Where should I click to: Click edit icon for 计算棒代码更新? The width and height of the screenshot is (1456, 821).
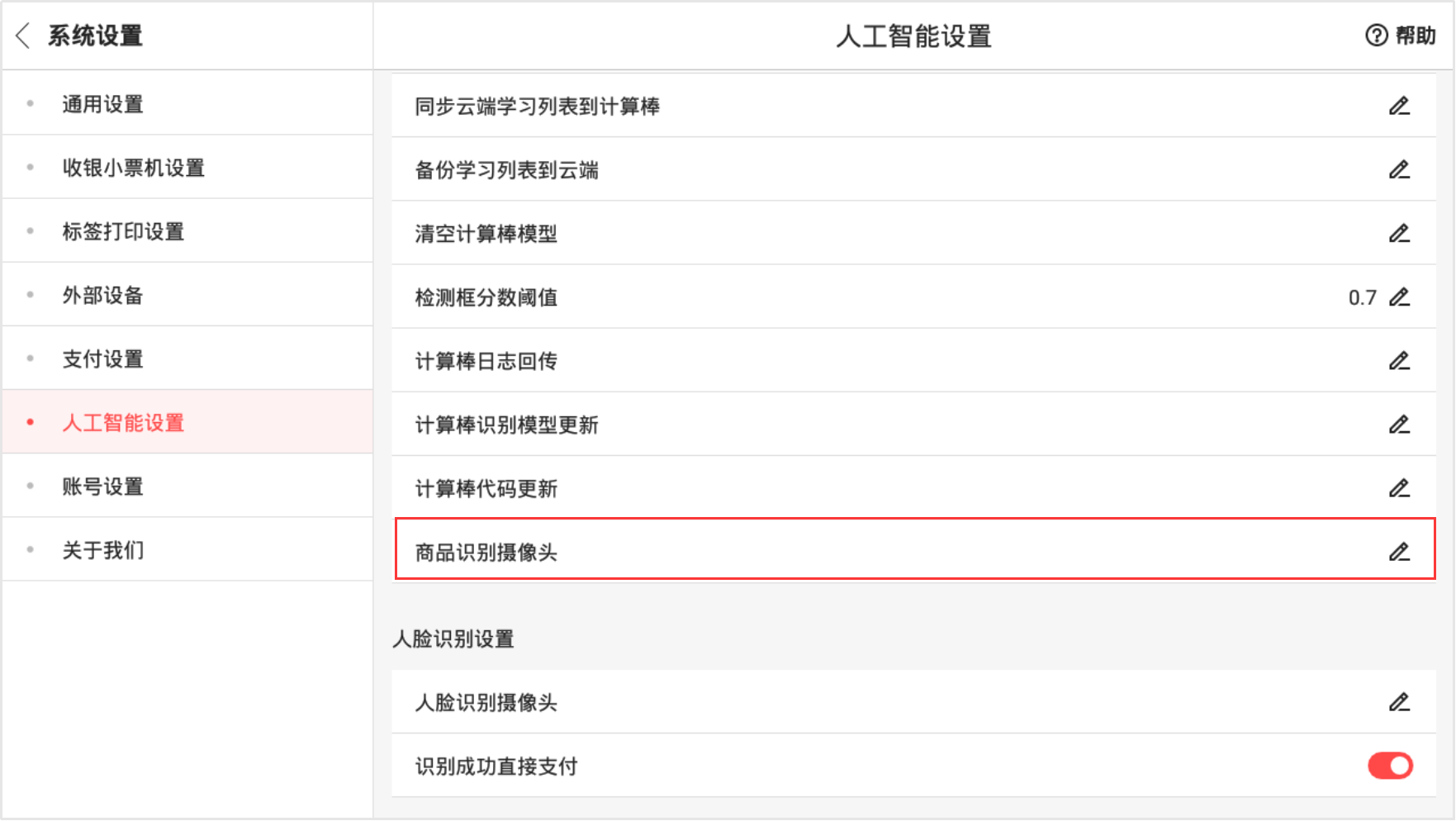[1399, 488]
